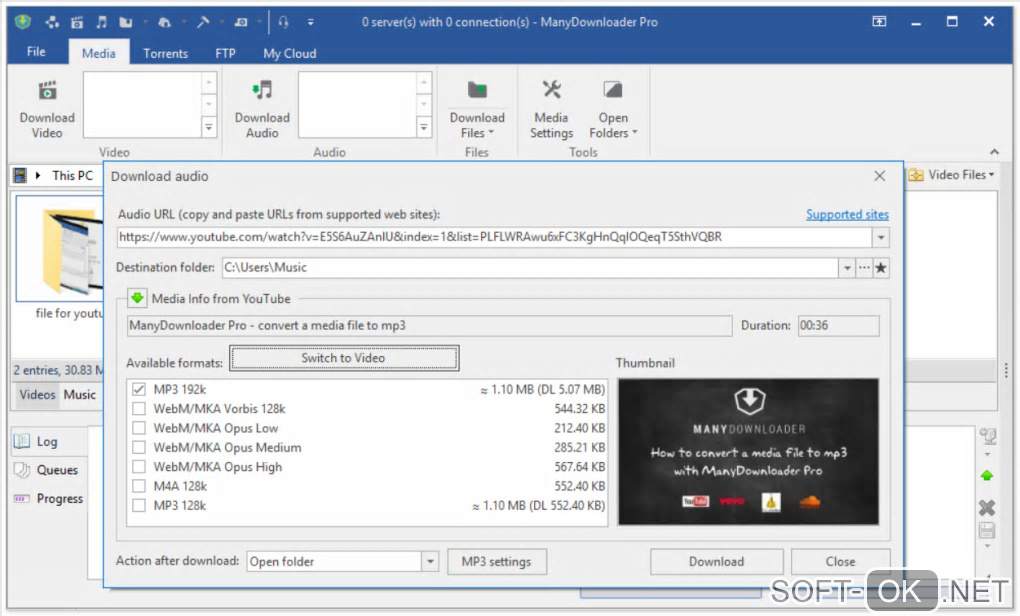Click the green up arrow sidebar icon
This screenshot has width=1020, height=616.
coord(987,476)
